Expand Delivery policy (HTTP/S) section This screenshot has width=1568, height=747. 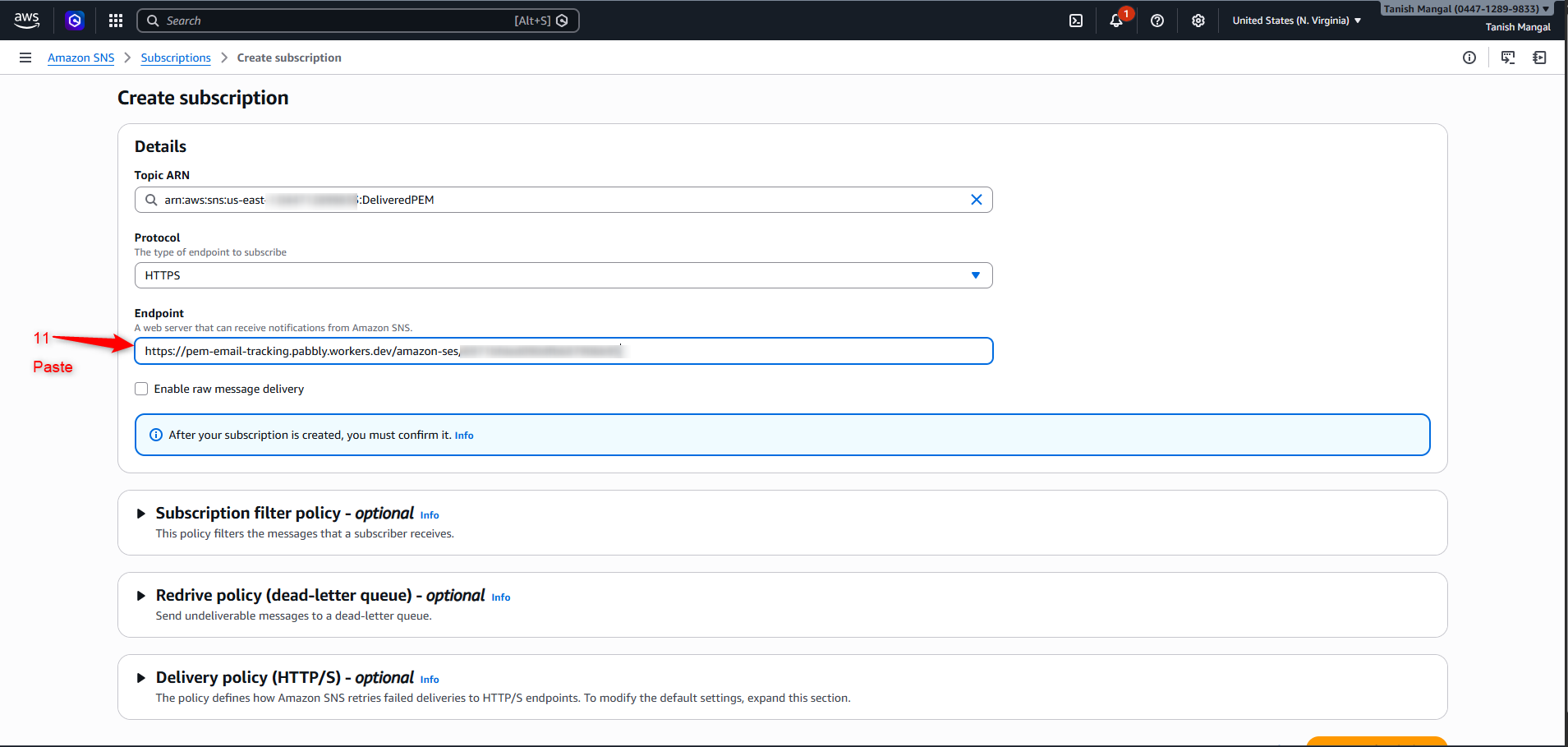coord(141,678)
